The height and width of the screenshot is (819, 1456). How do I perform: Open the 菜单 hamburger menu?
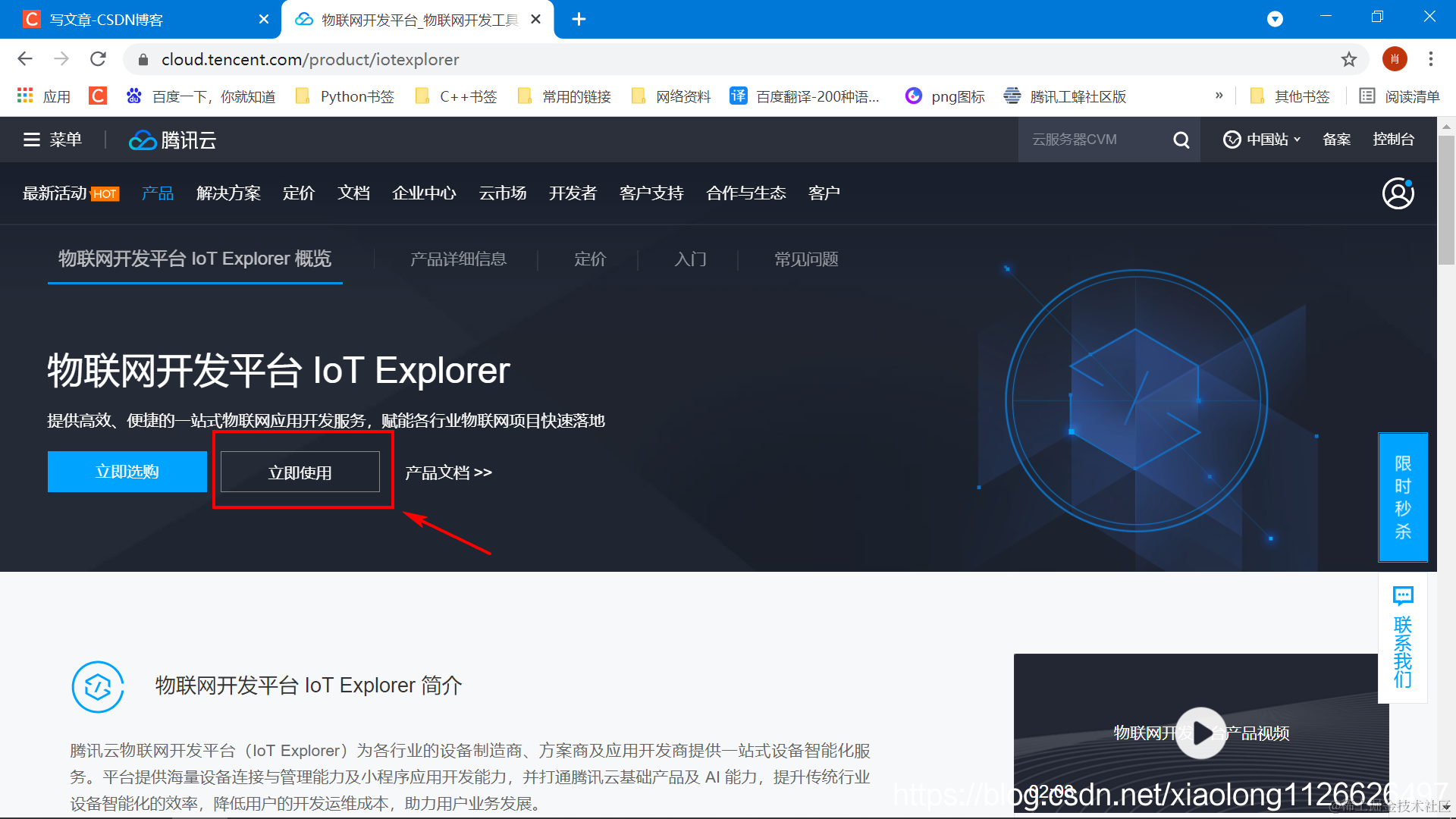pos(52,140)
